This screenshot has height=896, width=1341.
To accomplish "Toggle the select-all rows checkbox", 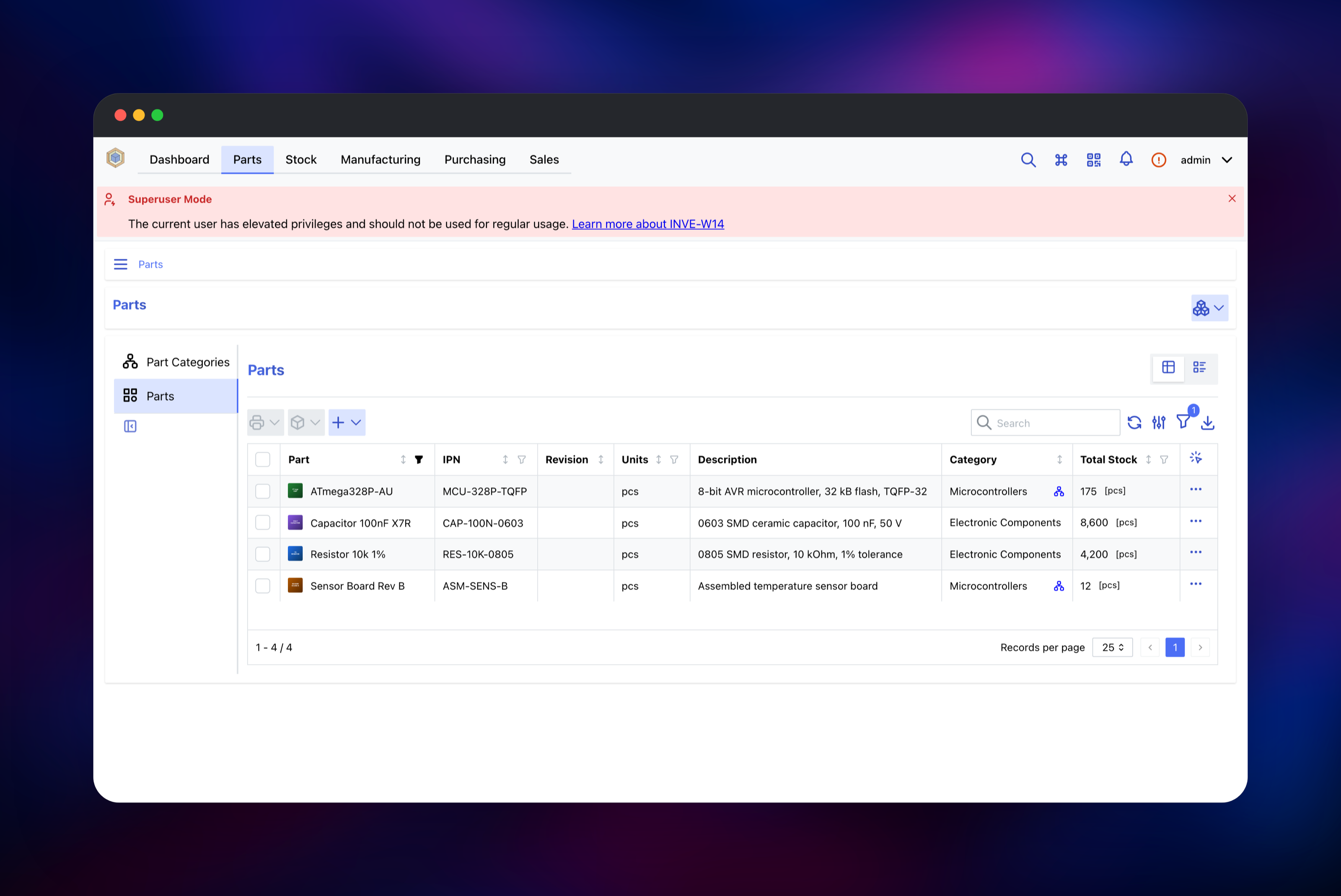I will point(263,460).
